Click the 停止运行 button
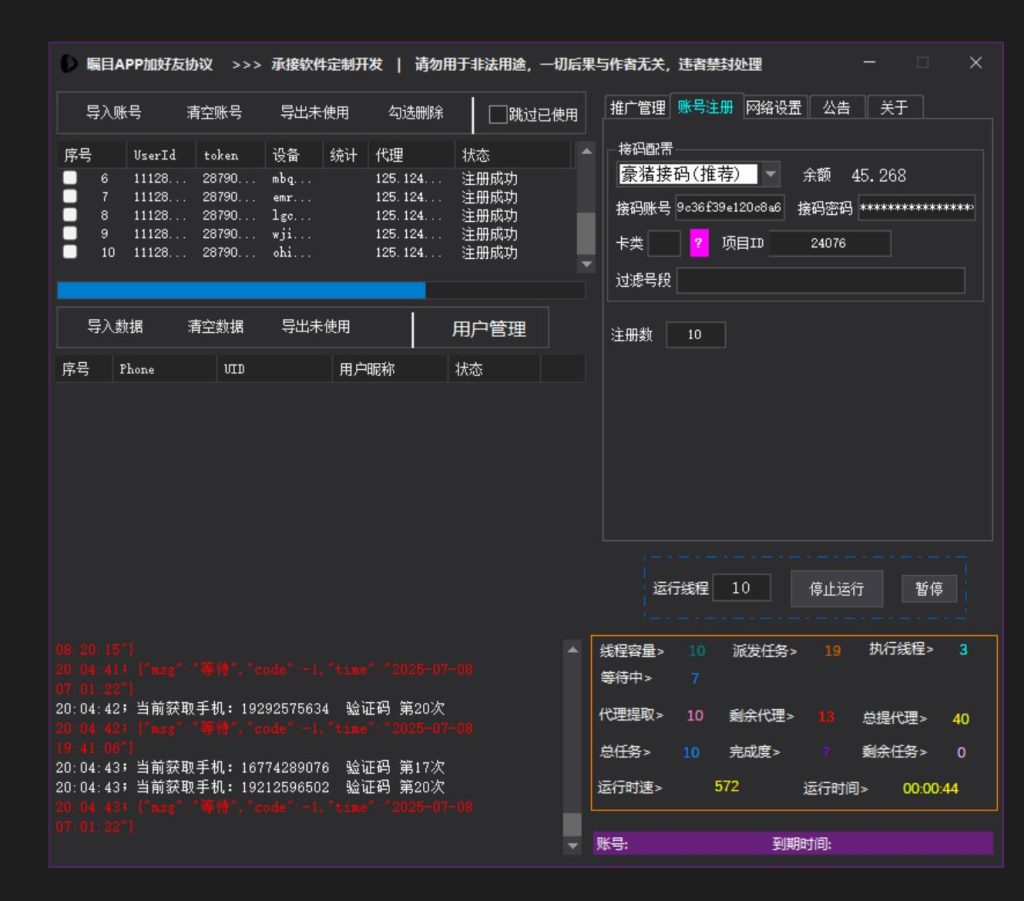Screen dimensions: 1024x901 point(836,588)
